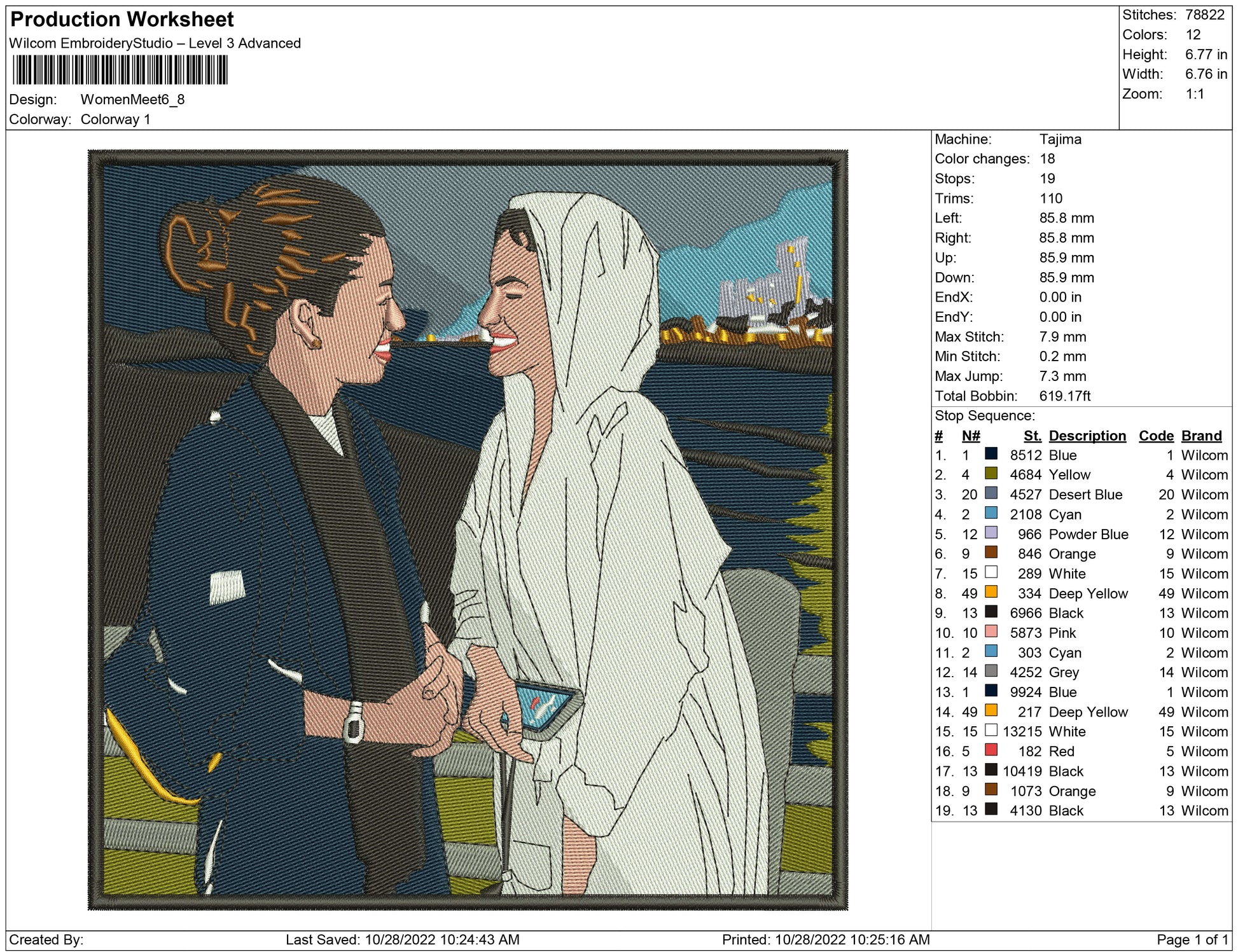1238x952 pixels.
Task: Click the N# column header
Action: 970,436
